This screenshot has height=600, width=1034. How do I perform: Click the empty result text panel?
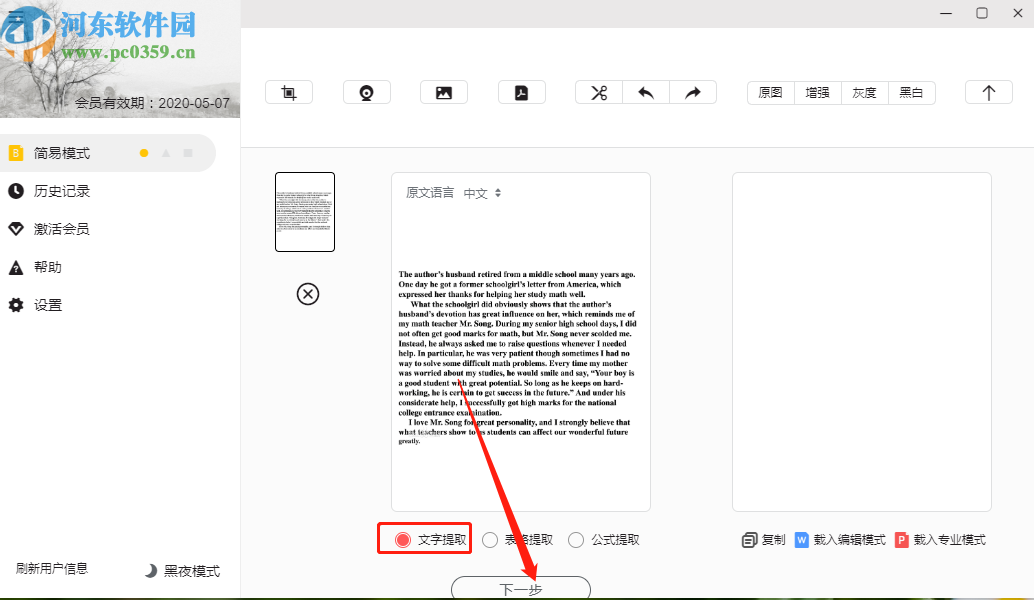pos(862,342)
